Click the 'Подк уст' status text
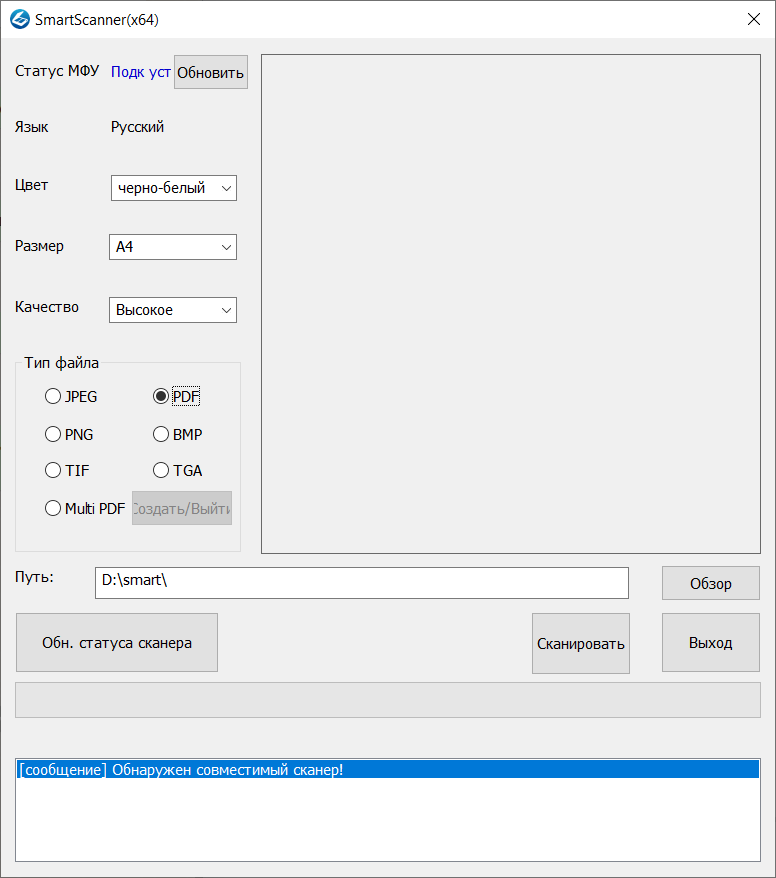 tap(141, 72)
